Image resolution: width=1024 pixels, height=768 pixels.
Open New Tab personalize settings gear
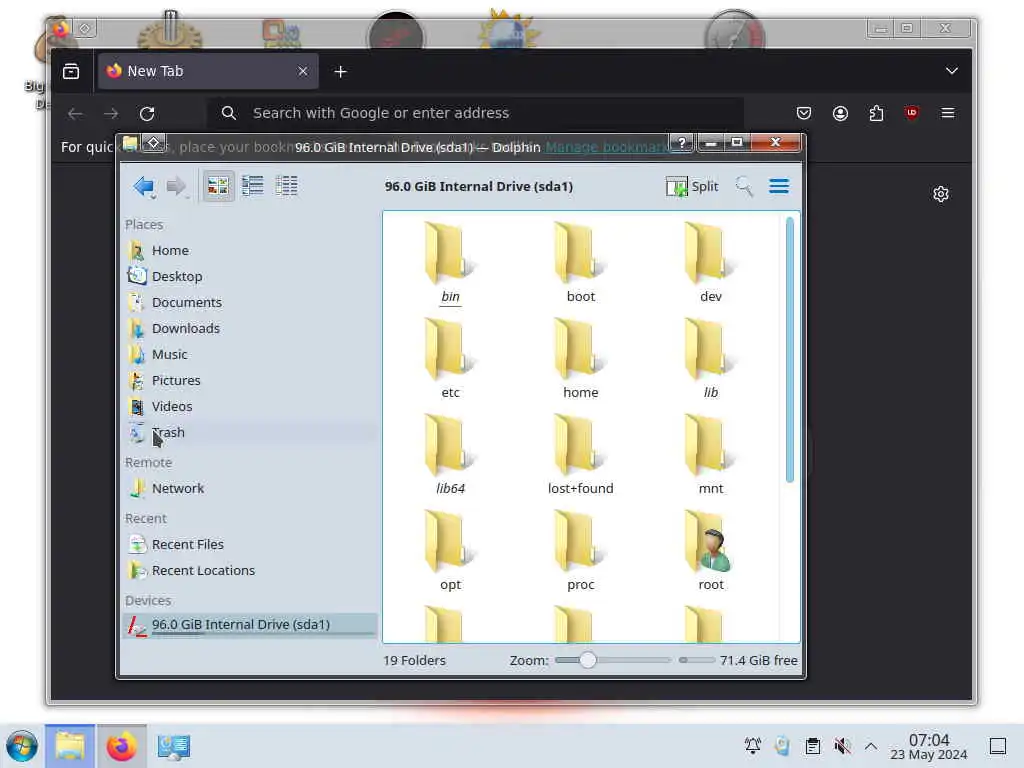940,195
